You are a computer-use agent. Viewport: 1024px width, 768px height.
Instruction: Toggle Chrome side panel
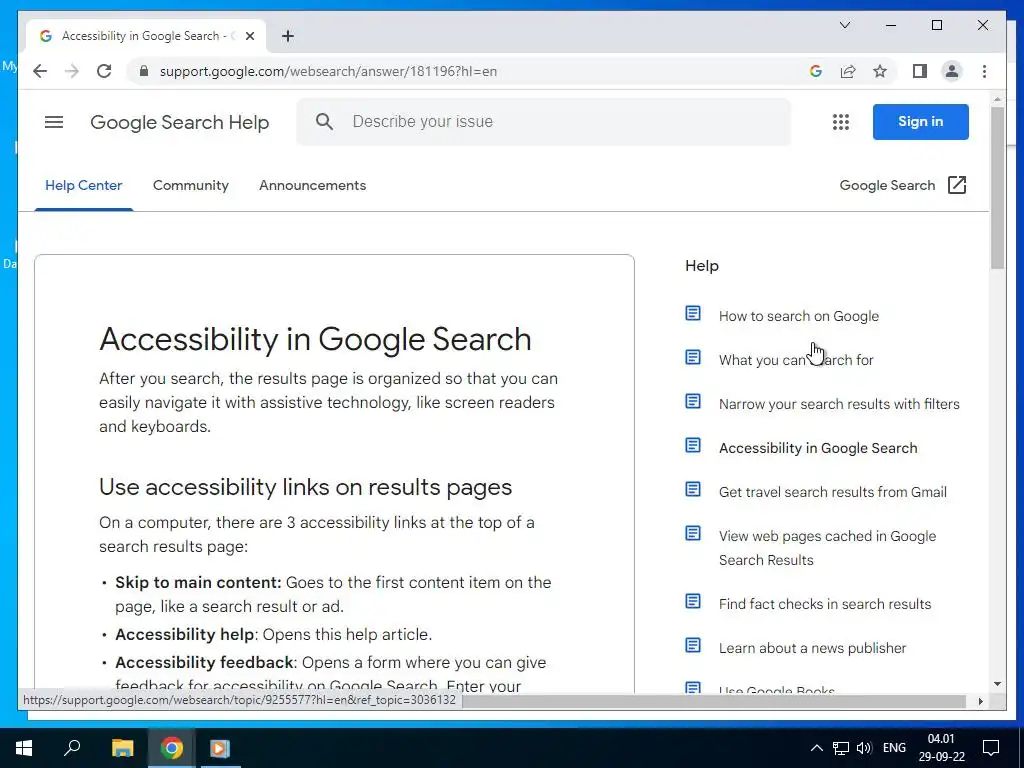(x=920, y=71)
